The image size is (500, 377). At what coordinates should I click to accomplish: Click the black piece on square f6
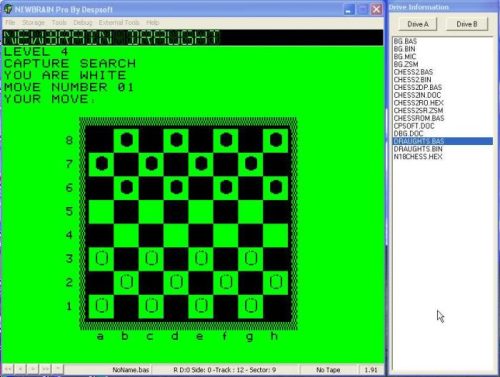point(226,187)
